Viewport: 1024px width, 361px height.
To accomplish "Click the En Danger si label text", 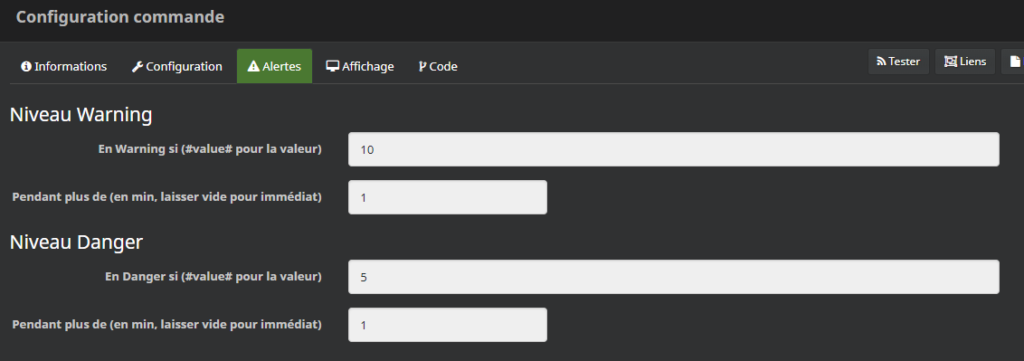I will coord(213,276).
